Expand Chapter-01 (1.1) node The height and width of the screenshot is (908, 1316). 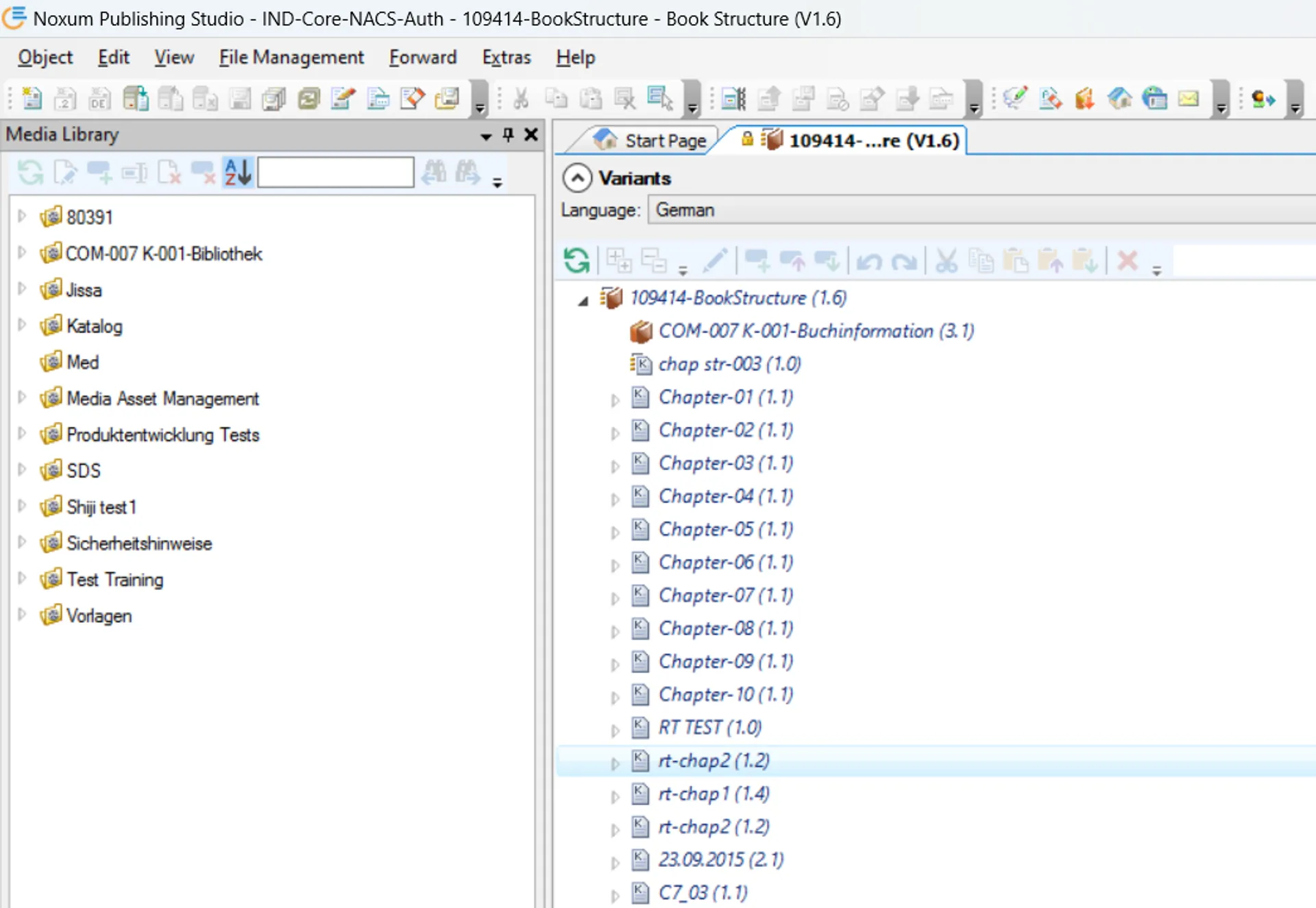(x=615, y=399)
